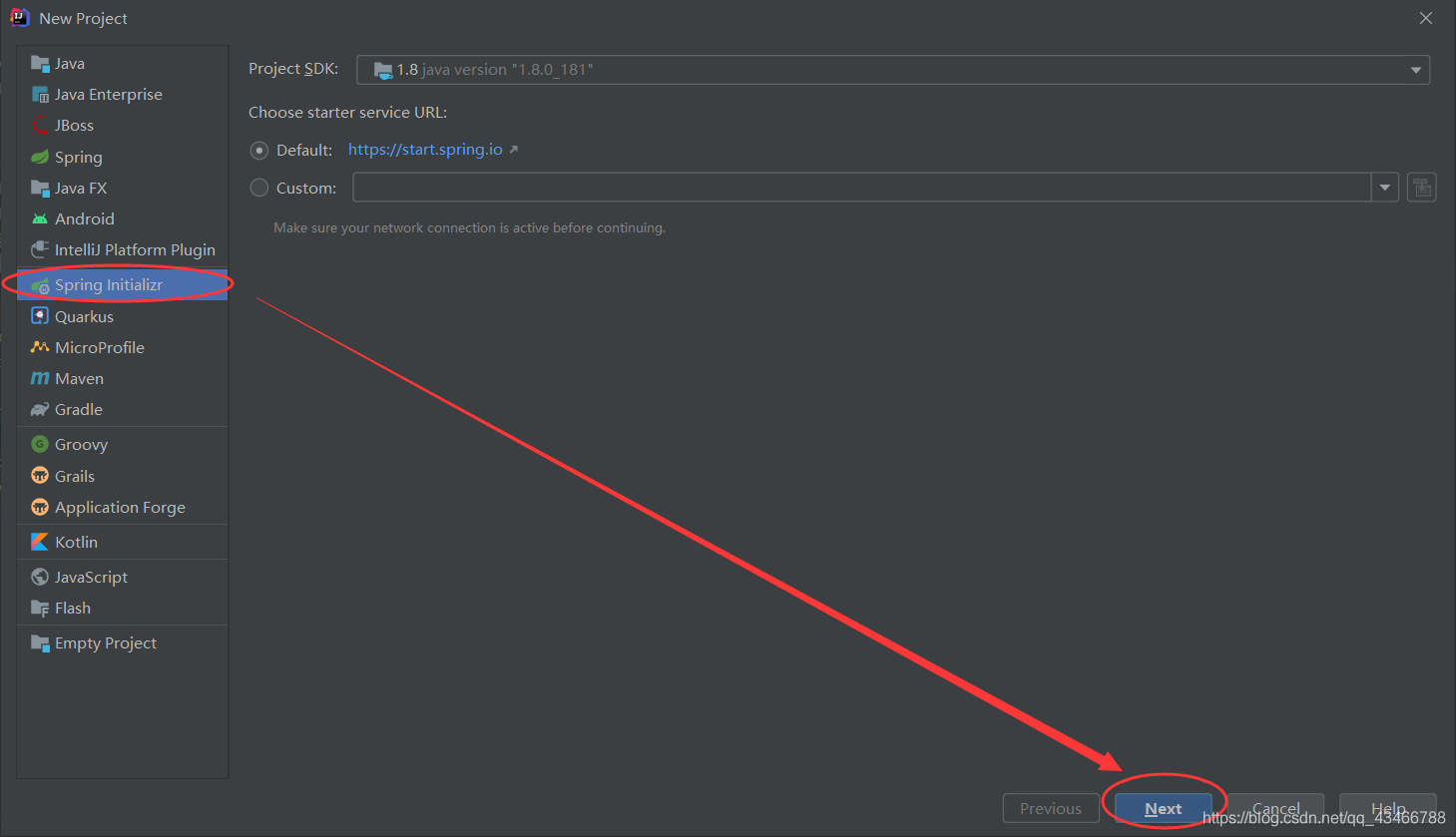Click the Java Enterprise icon

click(40, 95)
